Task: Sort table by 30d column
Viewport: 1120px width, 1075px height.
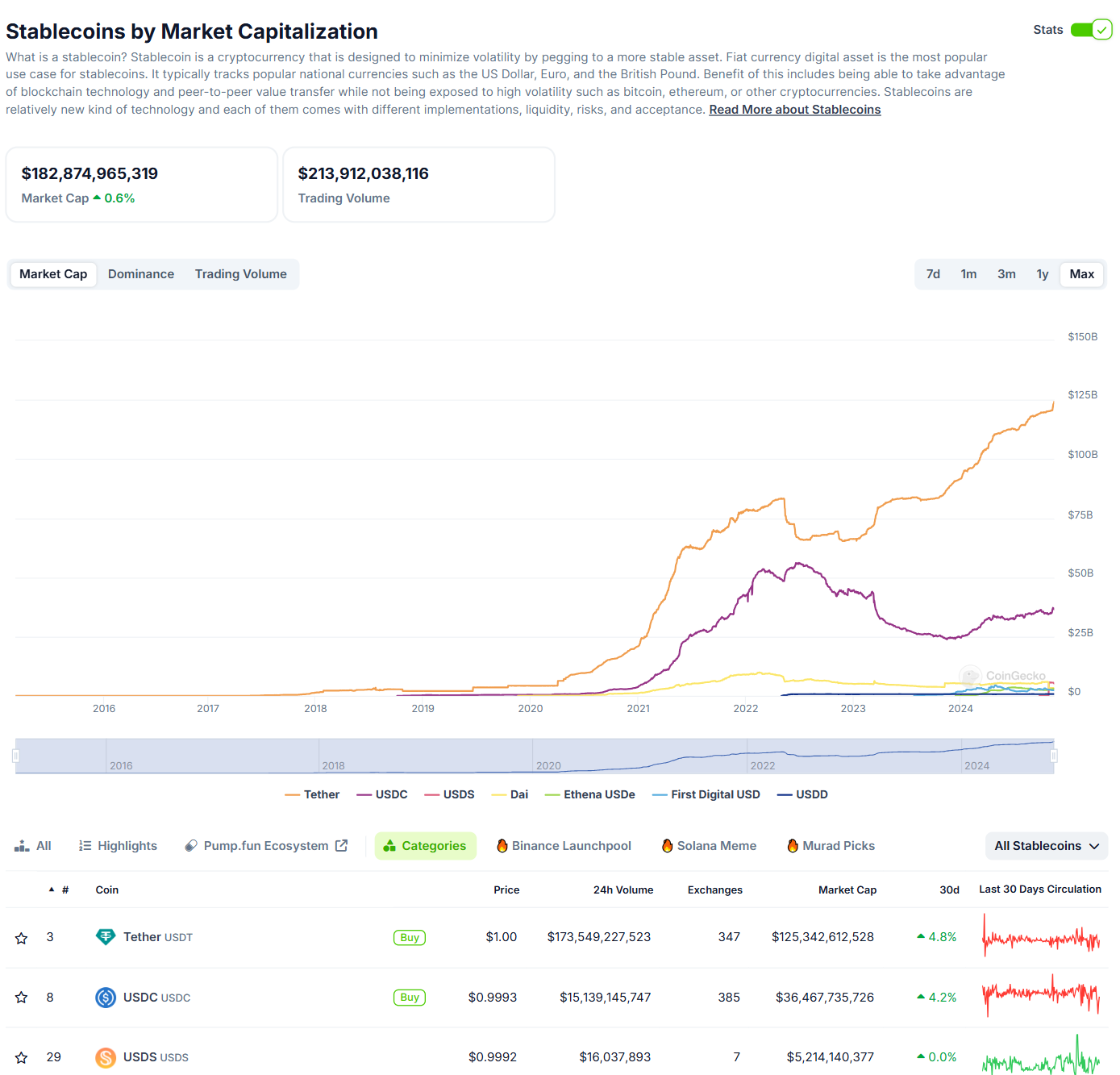Action: pyautogui.click(x=949, y=890)
